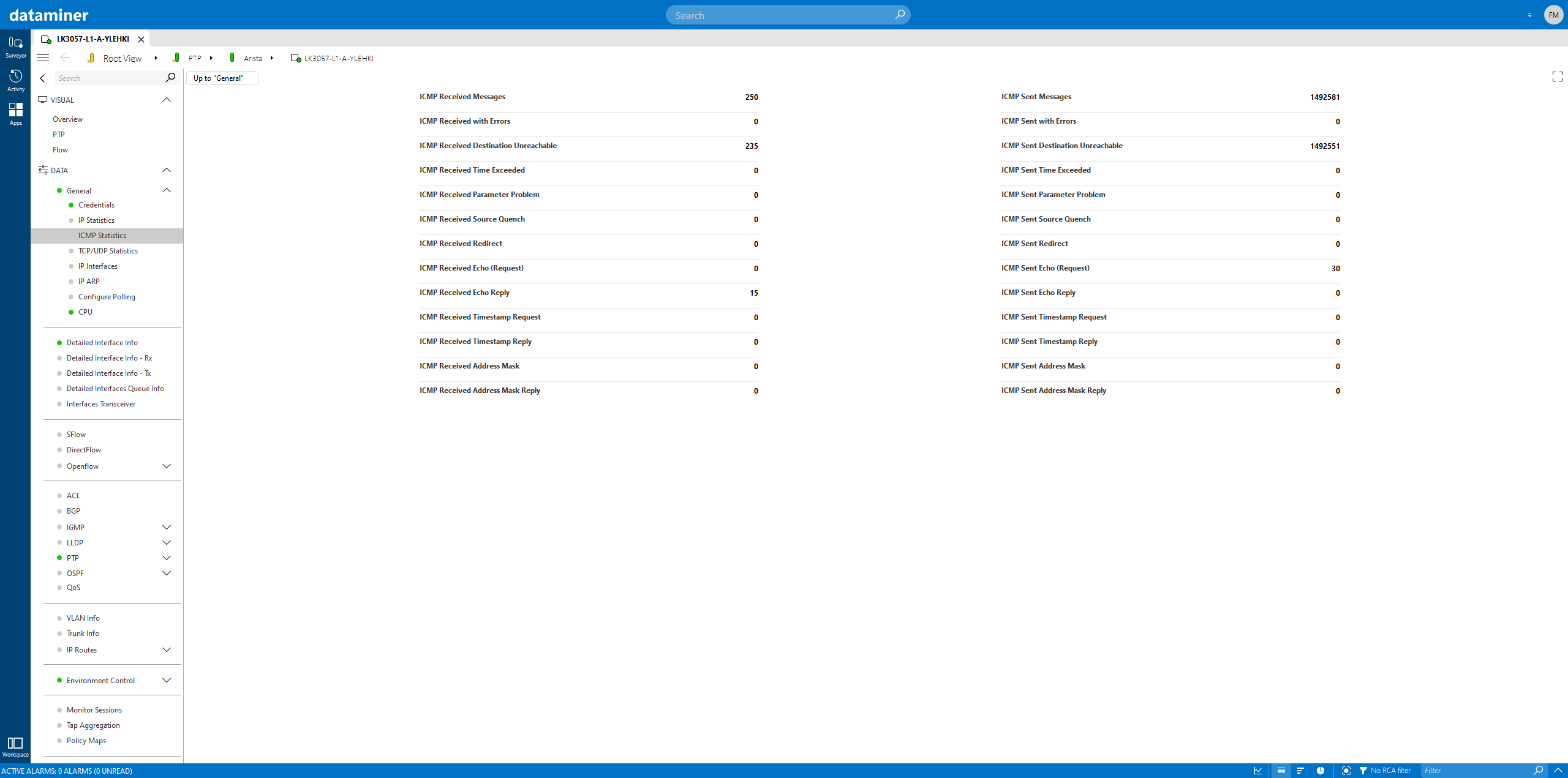Open the Interfaces Transceiver page
Screen dimensions: 1568x778
(101, 404)
